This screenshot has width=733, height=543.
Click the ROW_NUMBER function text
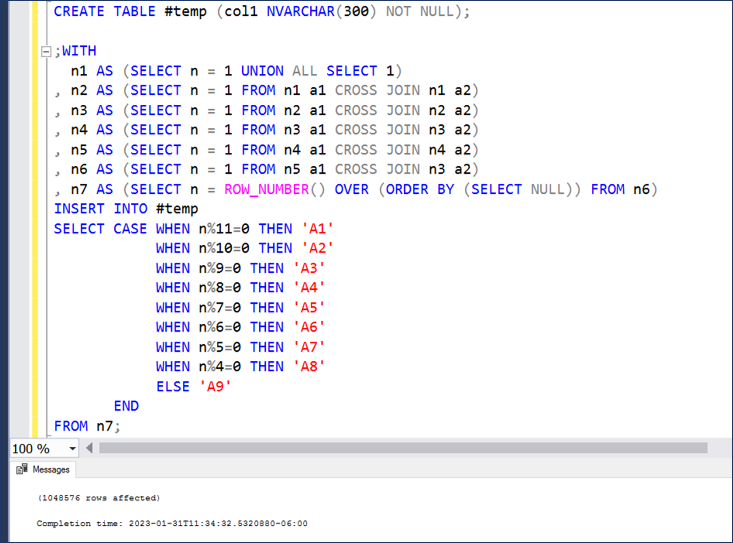tap(266, 189)
